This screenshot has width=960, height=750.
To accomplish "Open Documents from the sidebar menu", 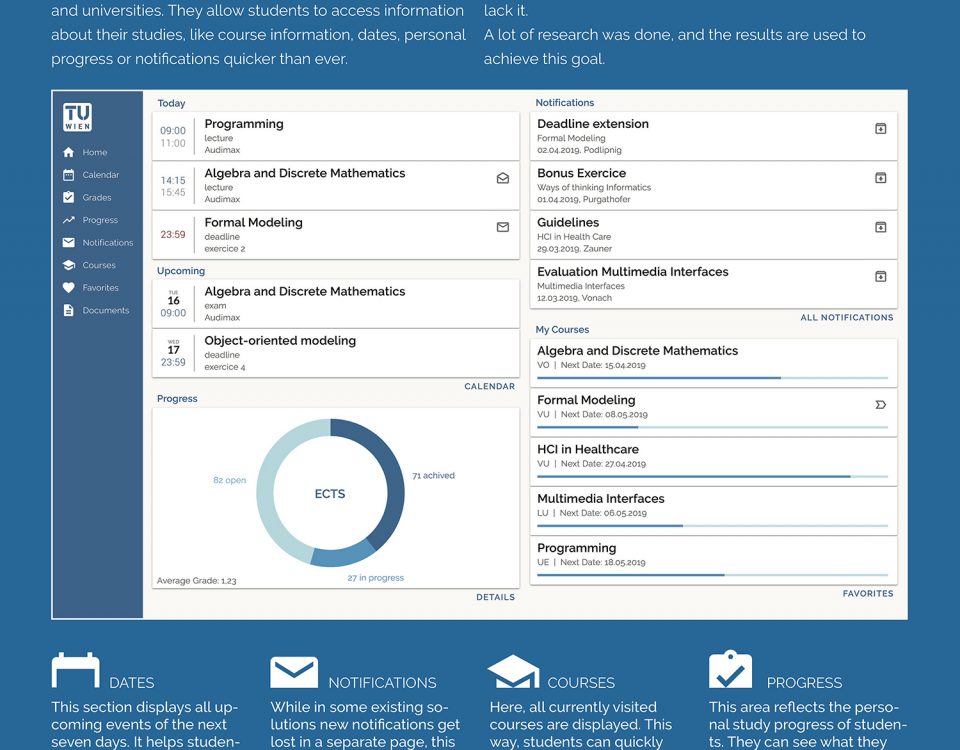I will click(x=105, y=311).
